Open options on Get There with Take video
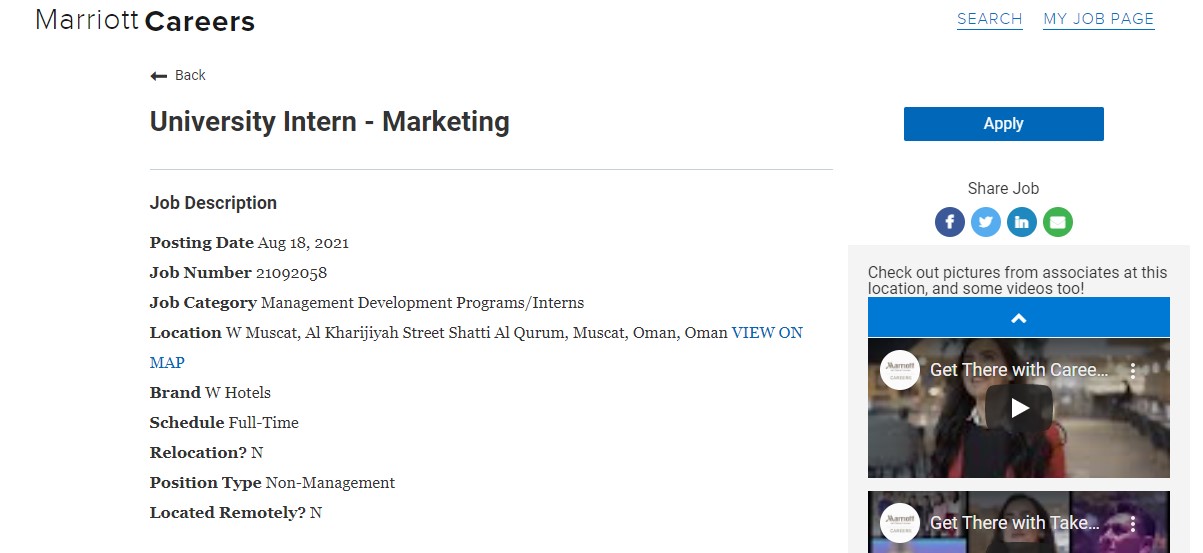The width and height of the screenshot is (1203, 553). click(1133, 523)
